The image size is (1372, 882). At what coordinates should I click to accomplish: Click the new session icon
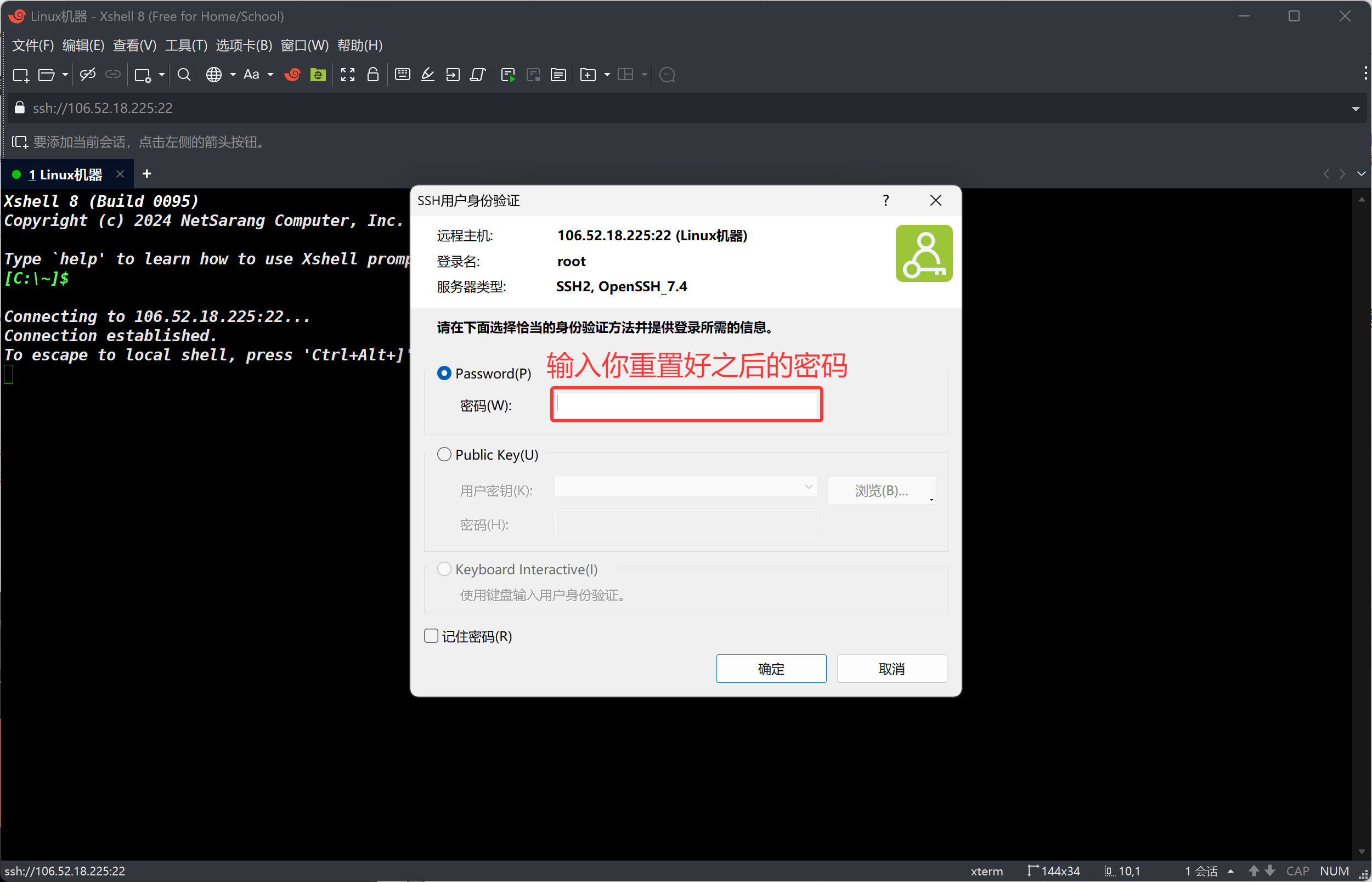(21, 75)
